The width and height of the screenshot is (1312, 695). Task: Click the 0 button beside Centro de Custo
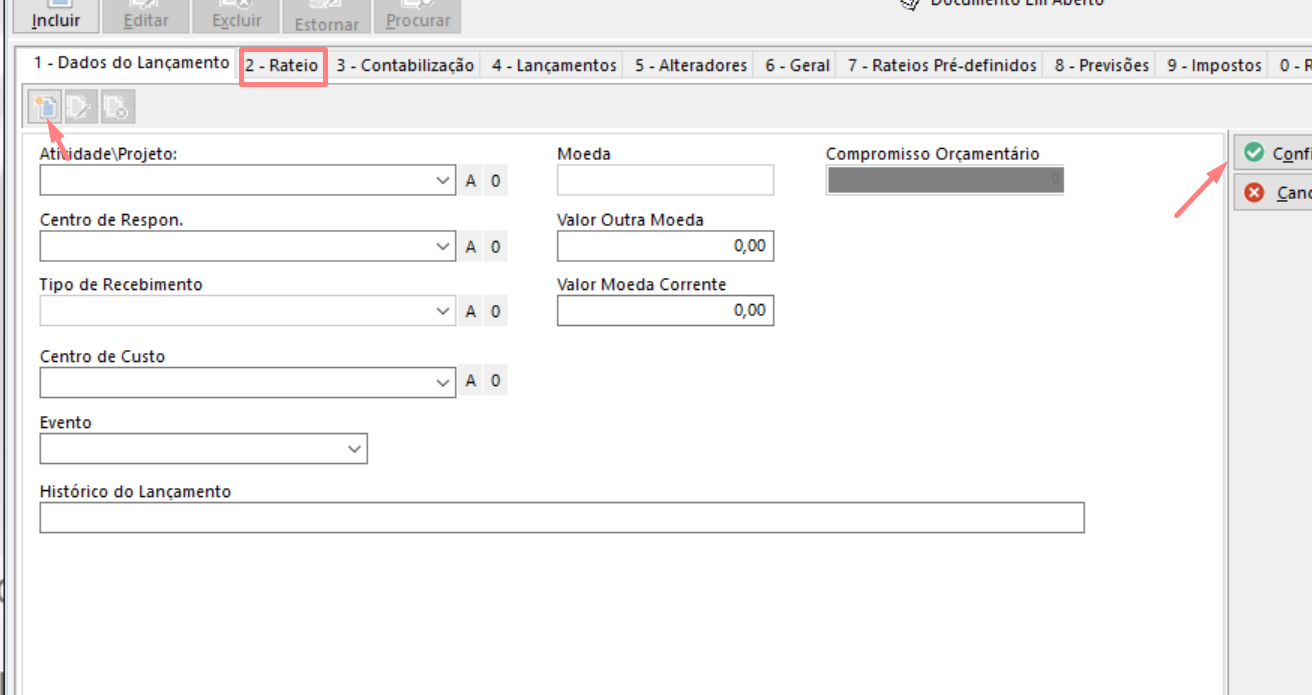click(x=495, y=381)
